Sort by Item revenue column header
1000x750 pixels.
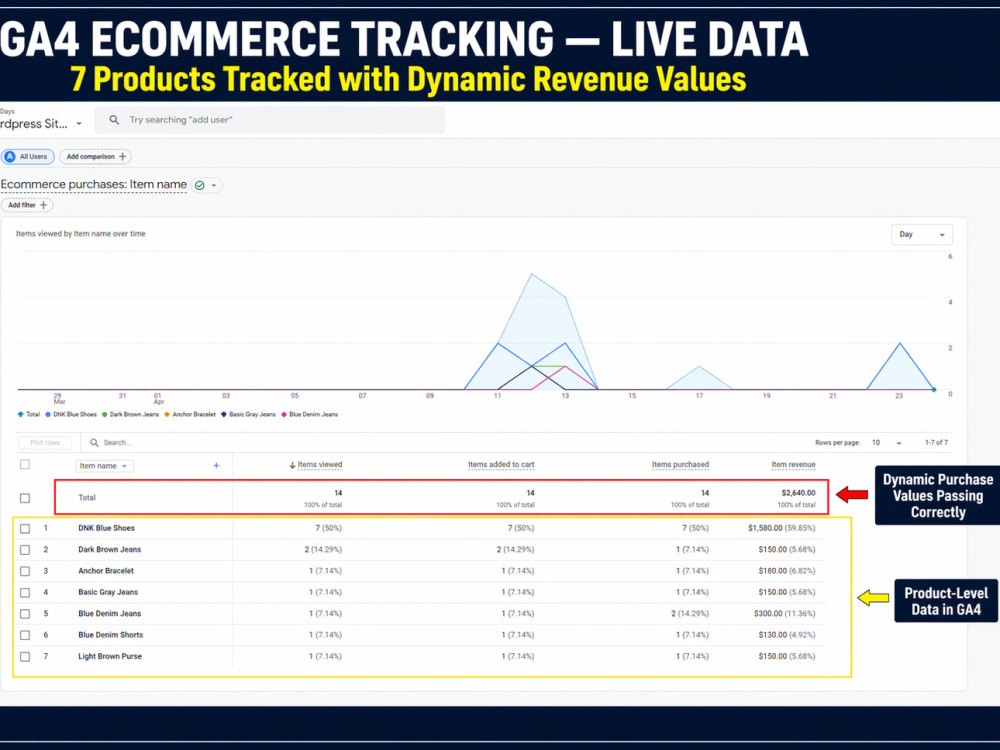click(793, 464)
